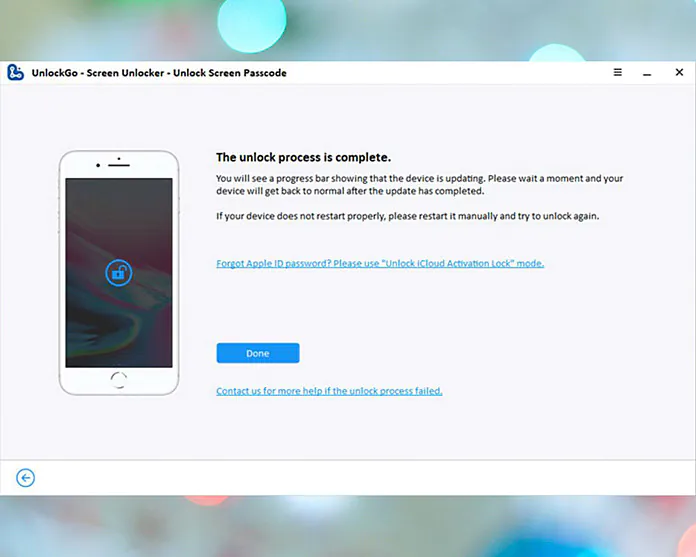Open the Forgot Apple ID password link
Image resolution: width=696 pixels, height=557 pixels.
pos(380,263)
